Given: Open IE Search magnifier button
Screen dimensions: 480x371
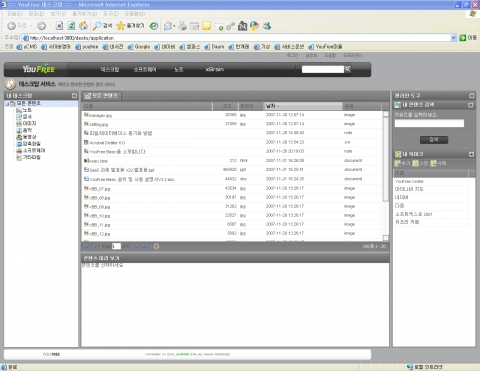Looking at the screenshot, I should (102, 26).
